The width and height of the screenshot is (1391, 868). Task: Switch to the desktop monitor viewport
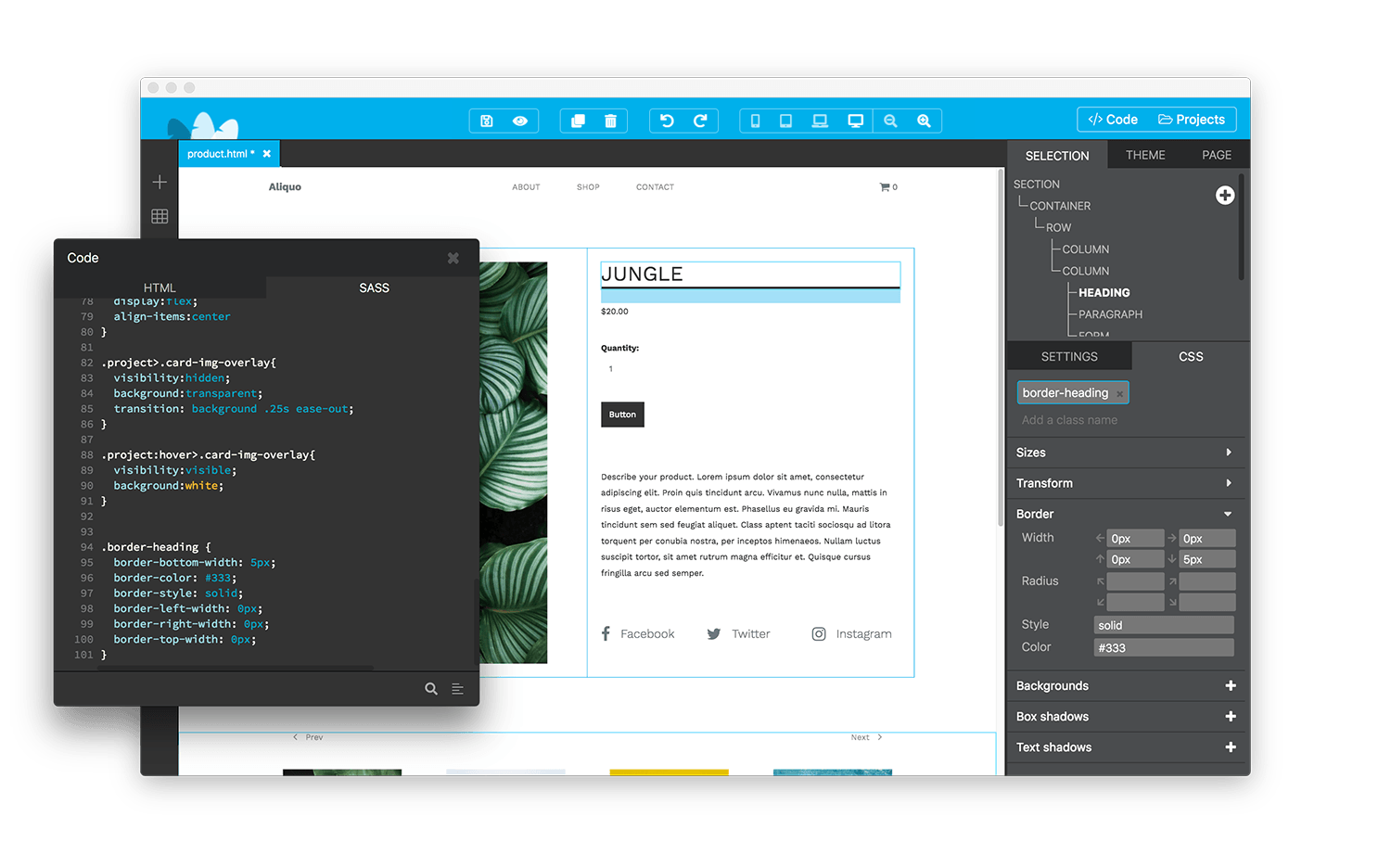(x=855, y=121)
